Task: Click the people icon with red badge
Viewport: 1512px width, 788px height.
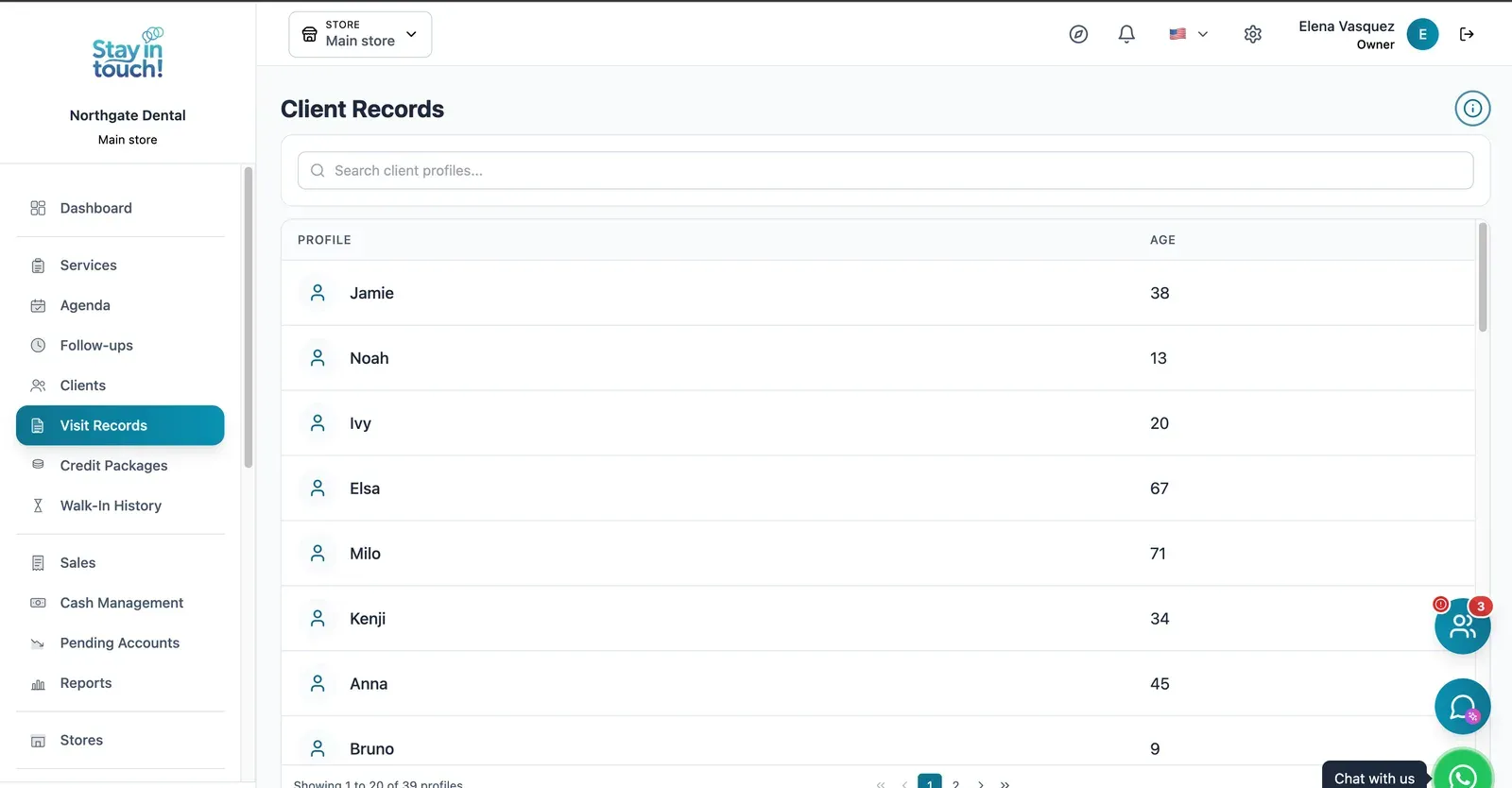Action: [1462, 625]
